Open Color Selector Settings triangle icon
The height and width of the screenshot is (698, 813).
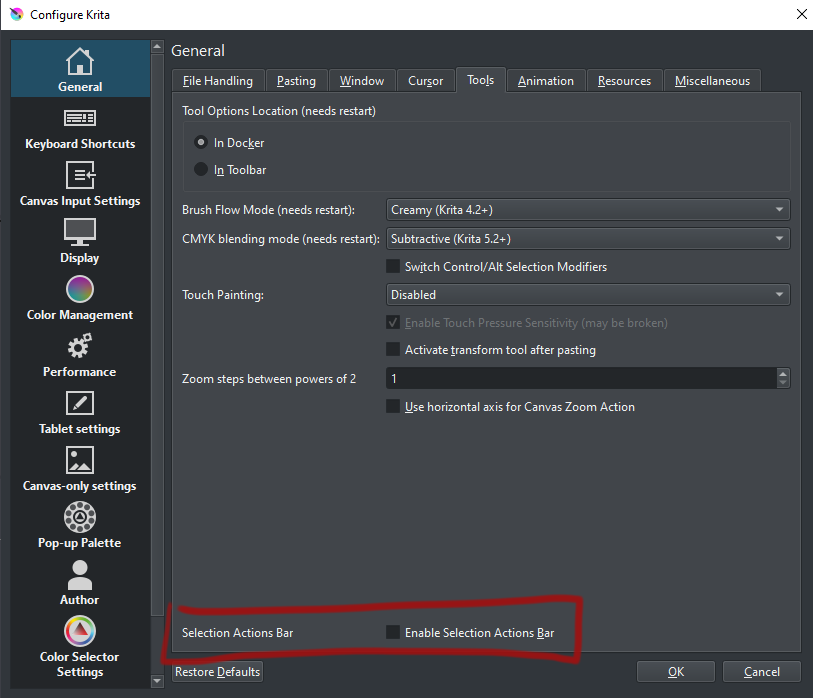pyautogui.click(x=80, y=631)
